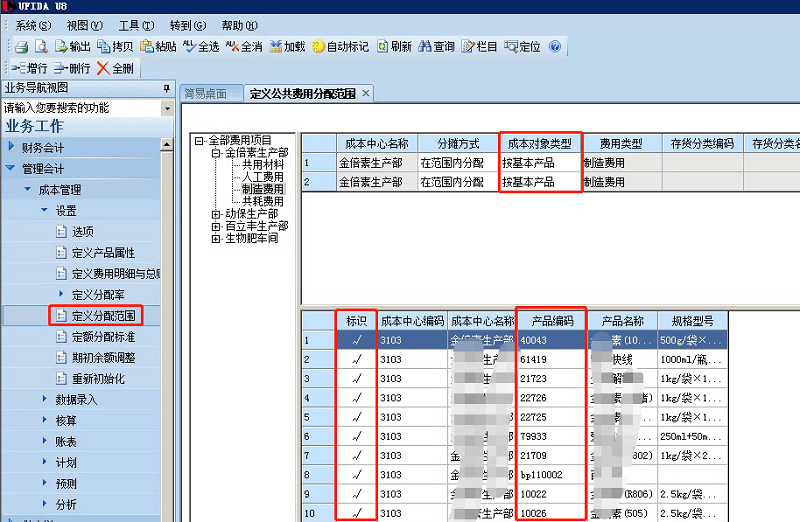Open 重新初始化 item
The width and height of the screenshot is (800, 522).
pyautogui.click(x=90, y=379)
